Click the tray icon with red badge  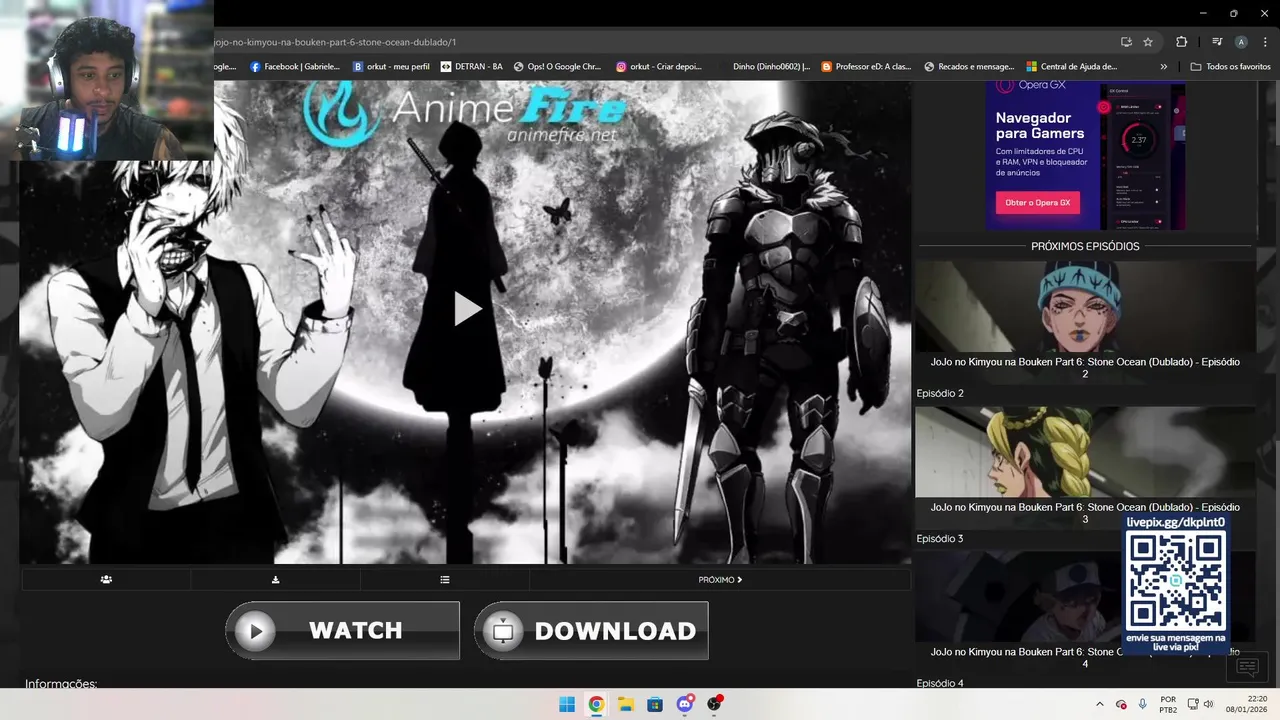pos(1121,704)
